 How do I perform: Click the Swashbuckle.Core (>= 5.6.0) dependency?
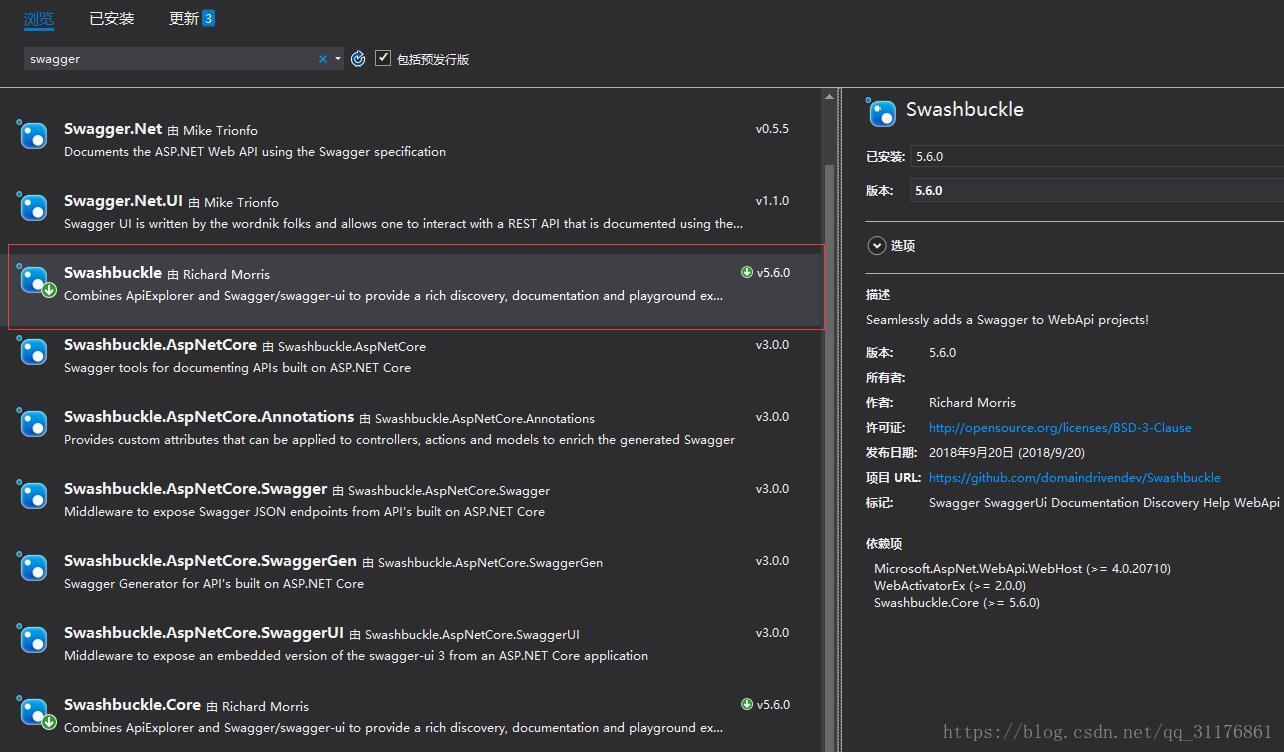point(957,603)
